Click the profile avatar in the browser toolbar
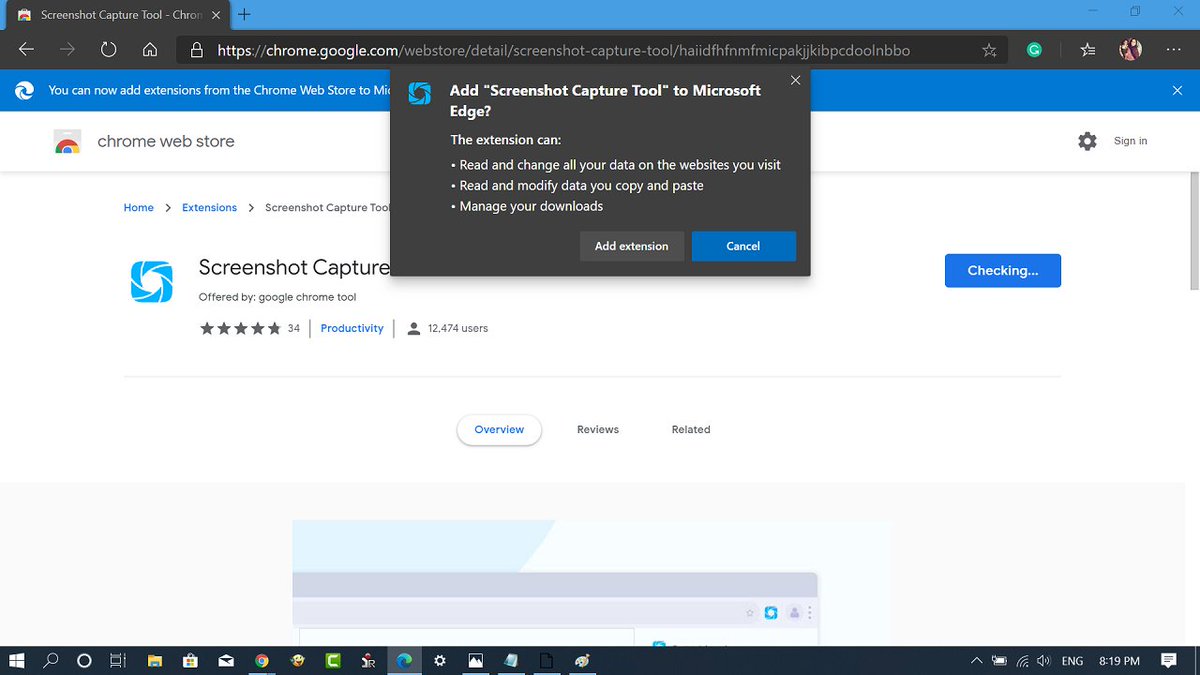Viewport: 1200px width, 675px height. [x=1130, y=48]
